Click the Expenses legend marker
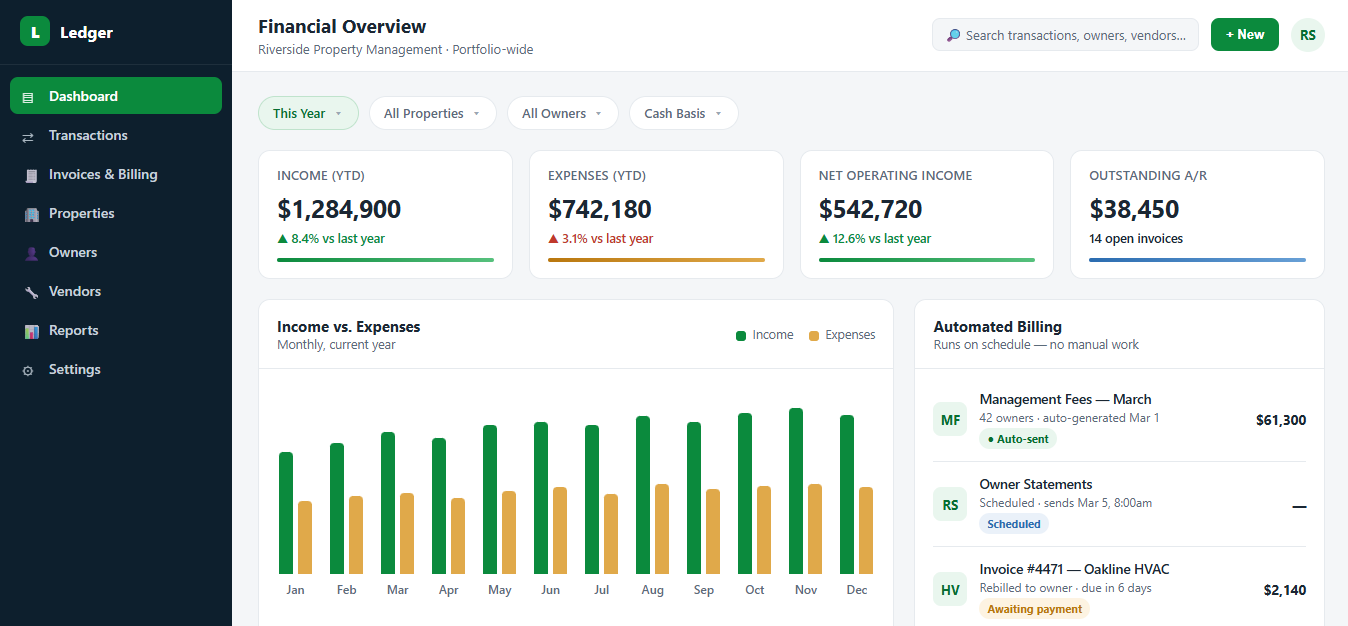1348x626 pixels. (x=814, y=336)
